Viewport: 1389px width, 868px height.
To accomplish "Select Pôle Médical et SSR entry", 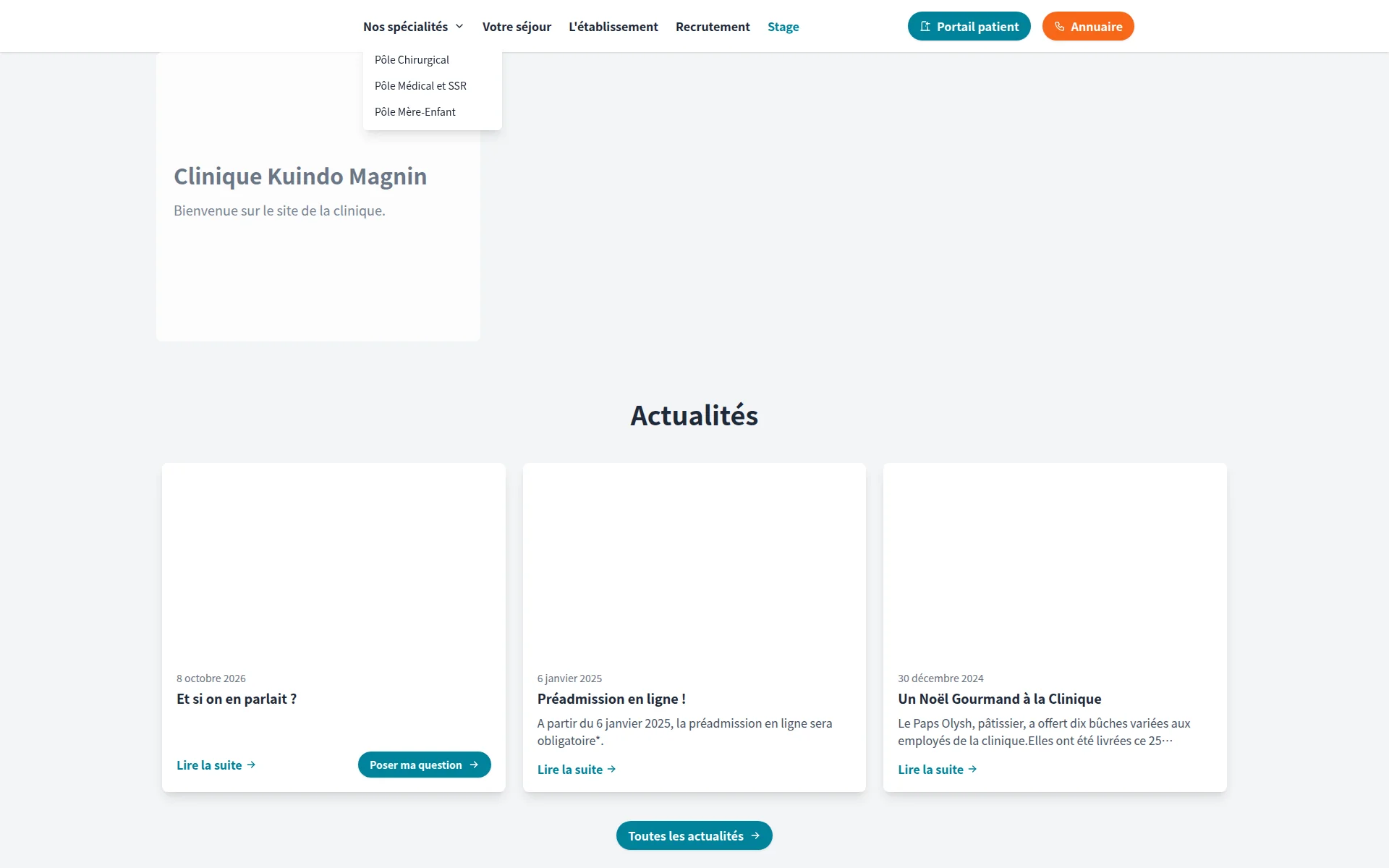I will click(432, 86).
